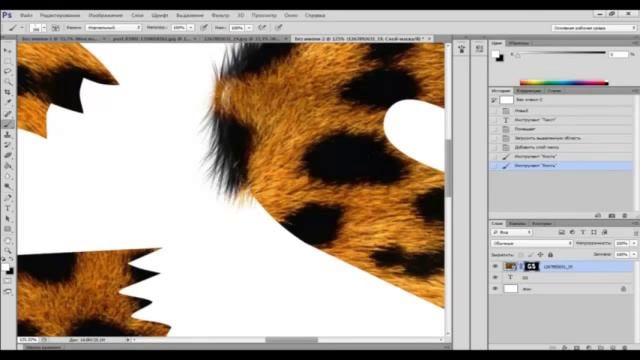Toggle visibility of the white background layer
Viewport: 640px width, 360px height.
[x=495, y=289]
